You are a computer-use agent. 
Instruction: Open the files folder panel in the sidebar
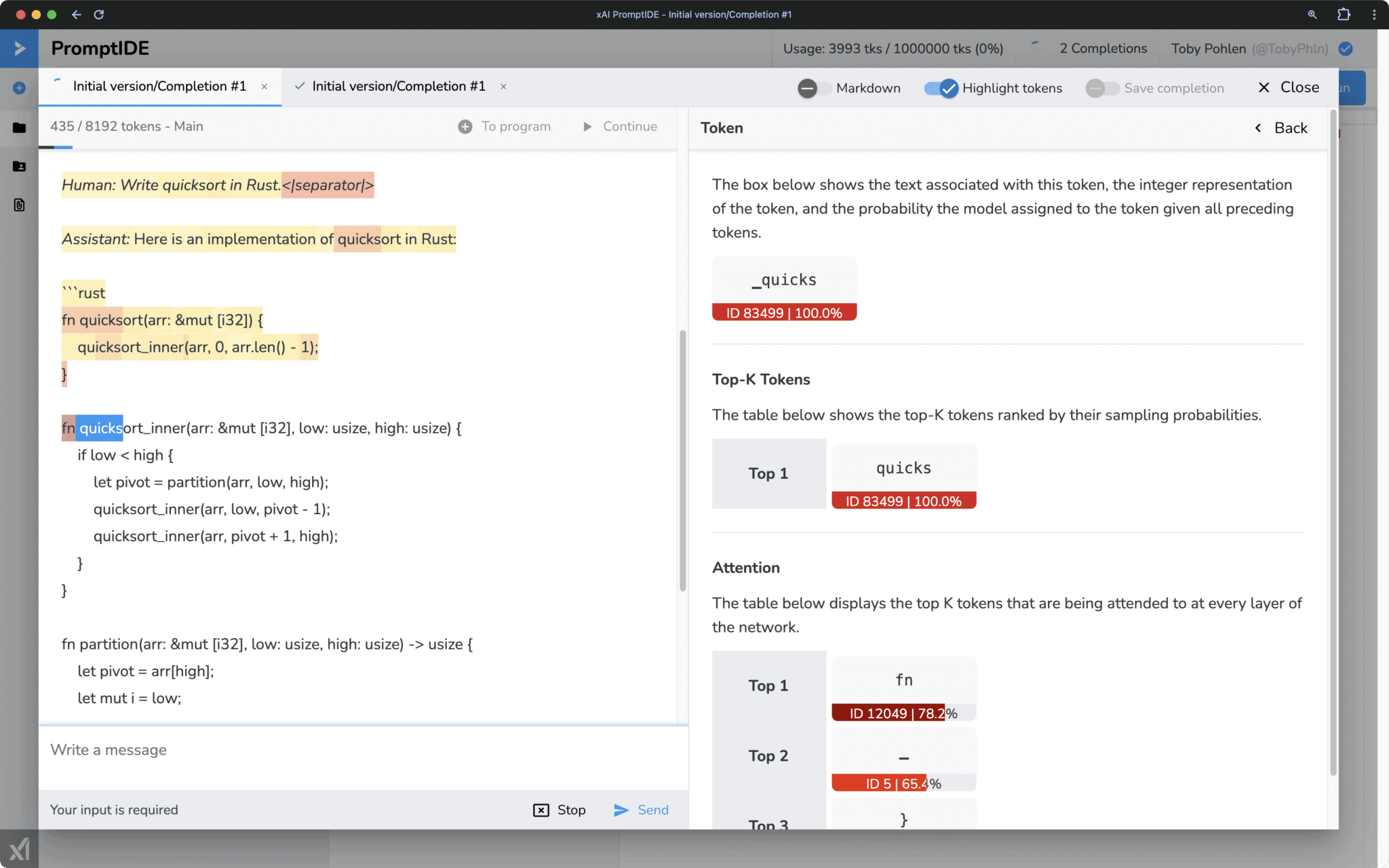click(x=19, y=127)
